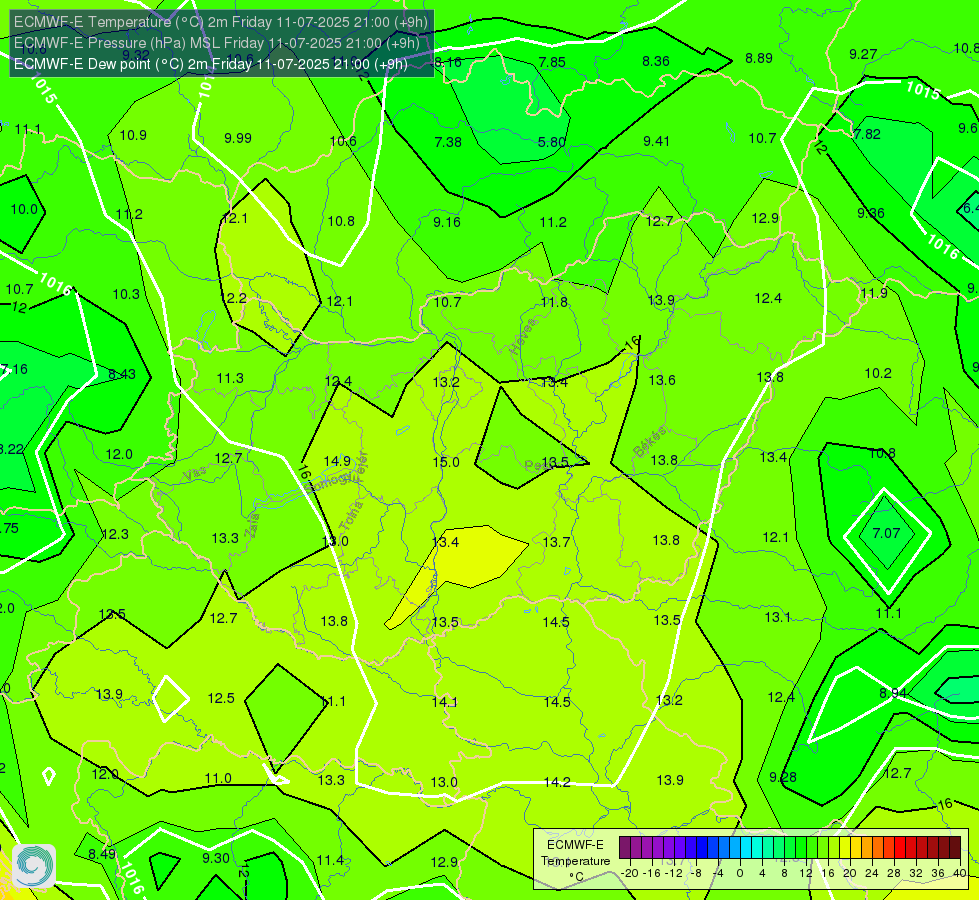Select the ECMWF-E Dew point 2m legend line

pos(211,64)
